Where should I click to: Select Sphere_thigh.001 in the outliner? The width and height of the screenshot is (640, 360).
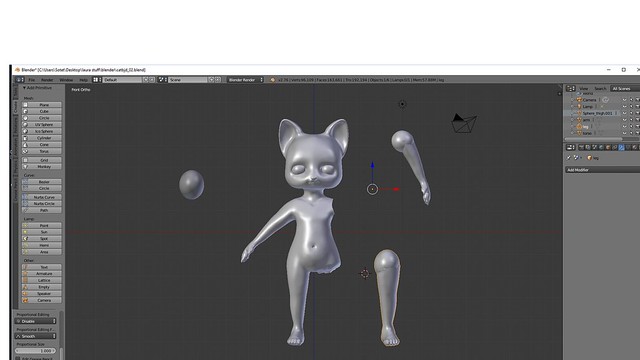597,113
